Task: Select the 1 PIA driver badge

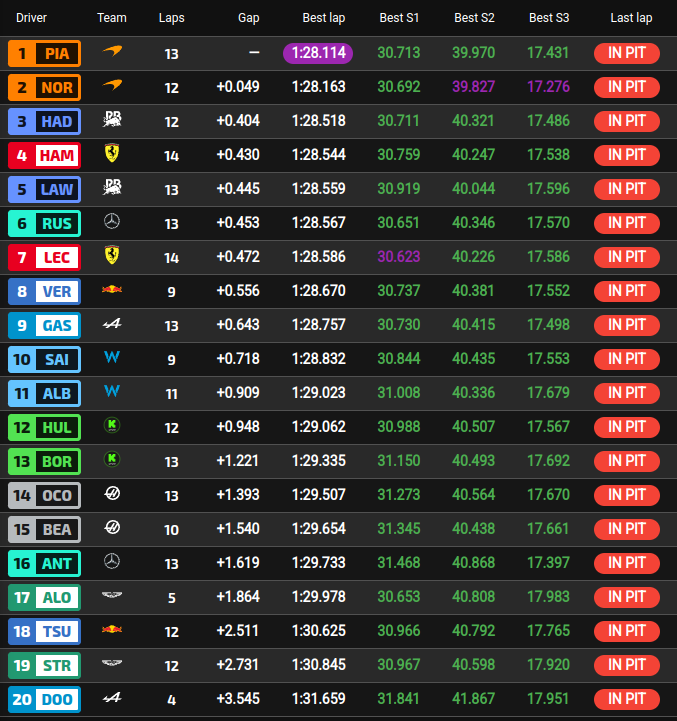Action: (45, 53)
